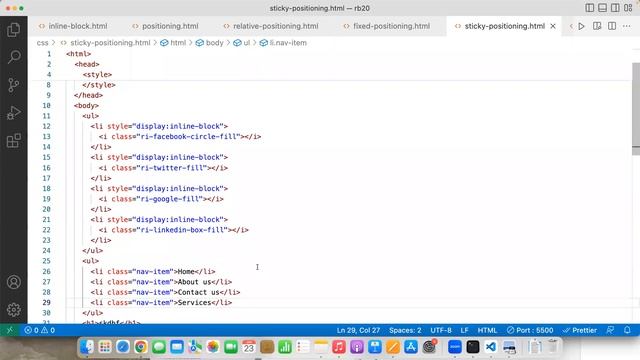Viewport: 640px width, 360px height.
Task: Close the sticky-positioning.html tab
Action: pyautogui.click(x=553, y=26)
